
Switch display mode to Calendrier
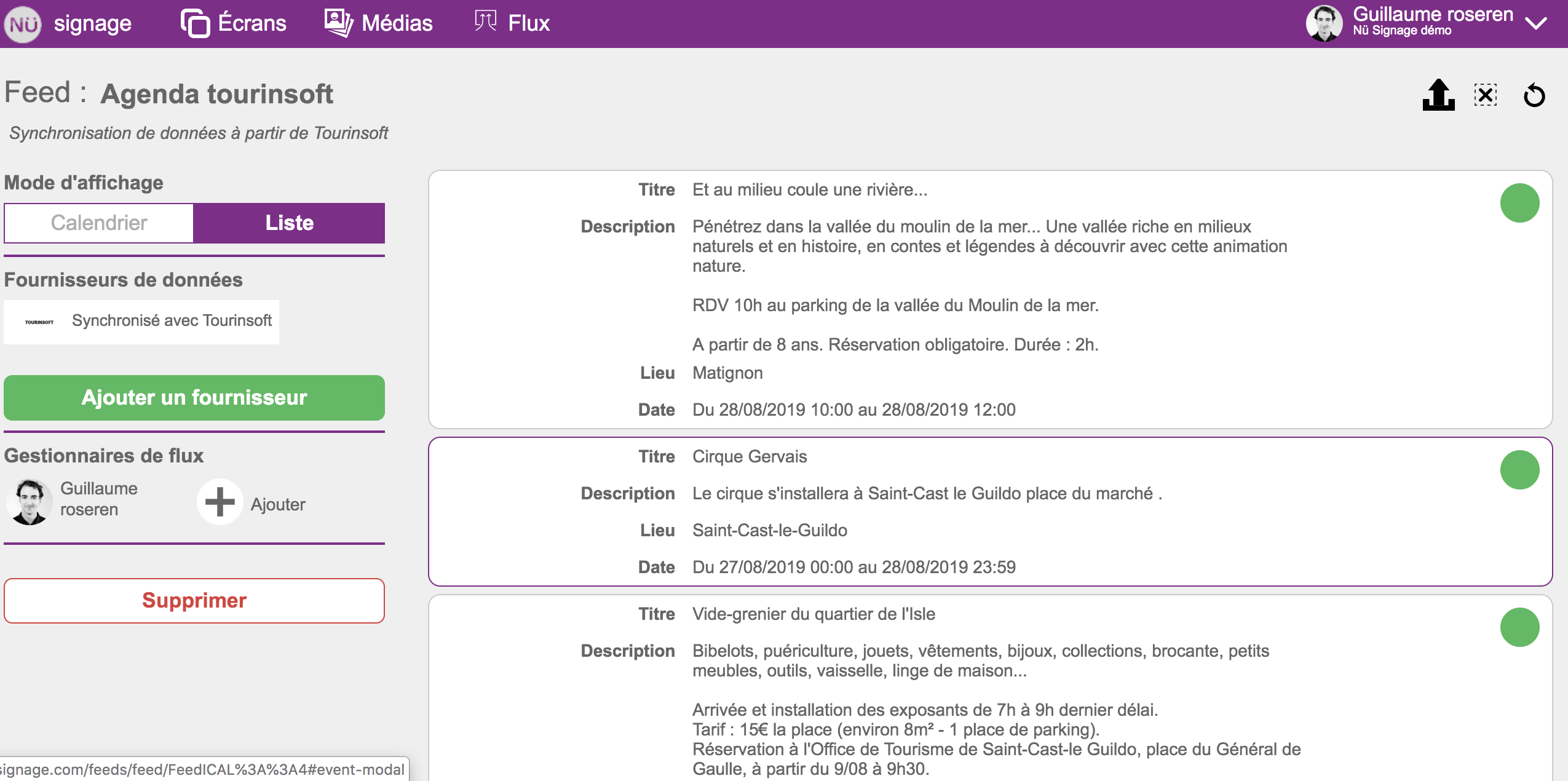[99, 223]
